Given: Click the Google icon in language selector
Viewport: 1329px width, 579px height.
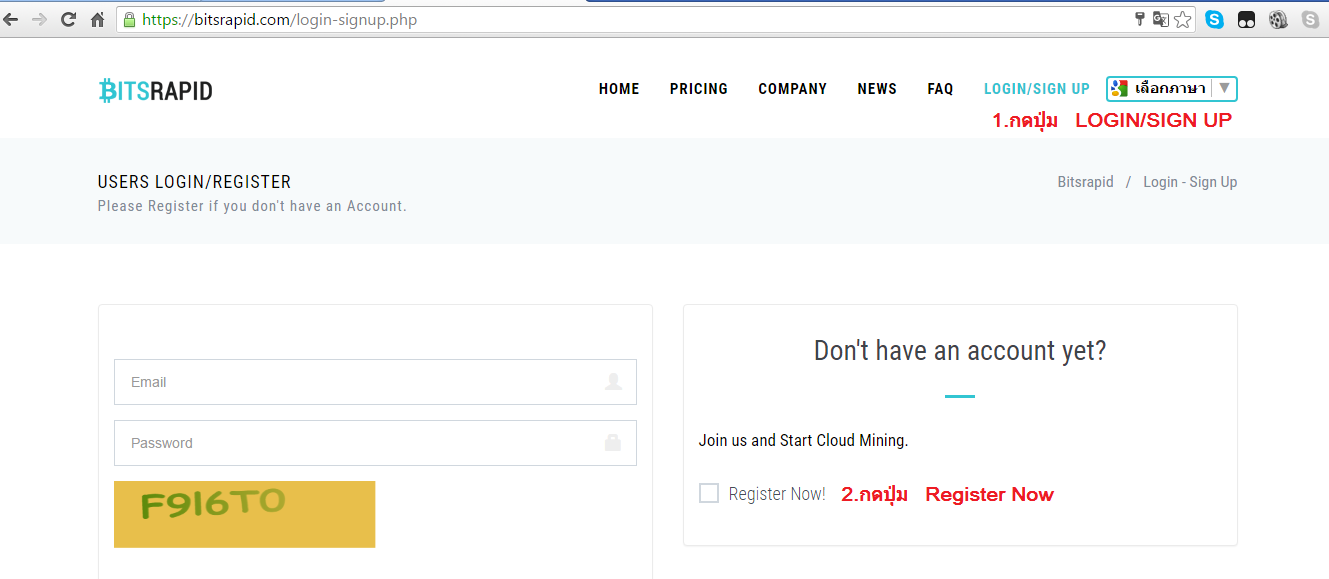Looking at the screenshot, I should (1120, 88).
